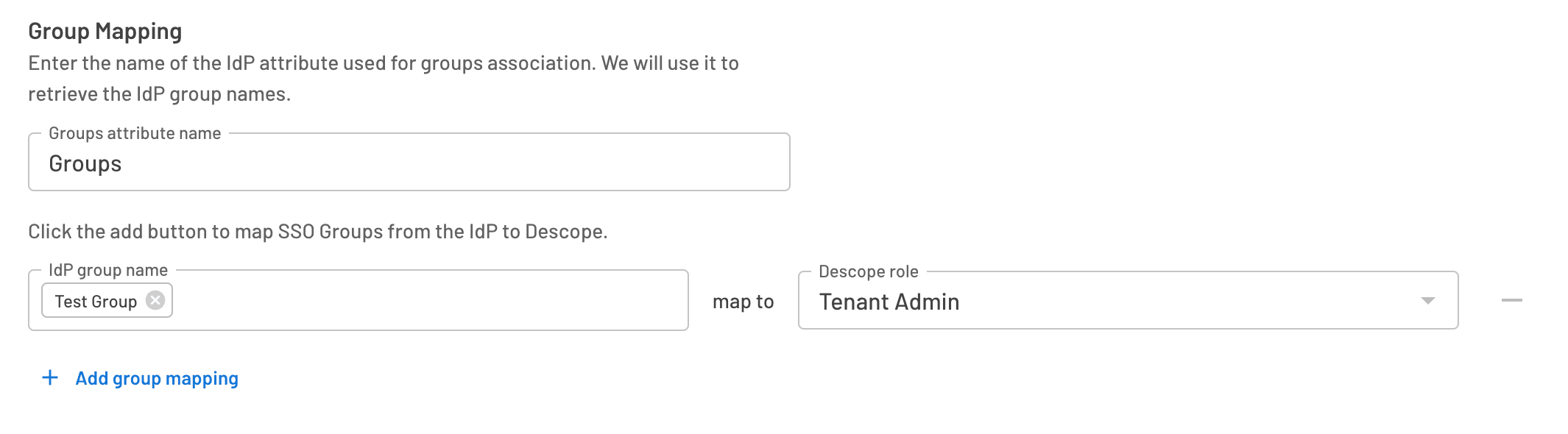This screenshot has height=434, width=1568.
Task: Click the Tenant Admin value in the role field
Action: pos(889,302)
